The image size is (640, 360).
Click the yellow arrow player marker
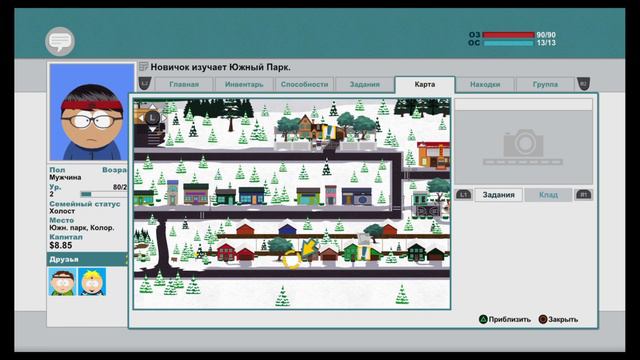[310, 248]
